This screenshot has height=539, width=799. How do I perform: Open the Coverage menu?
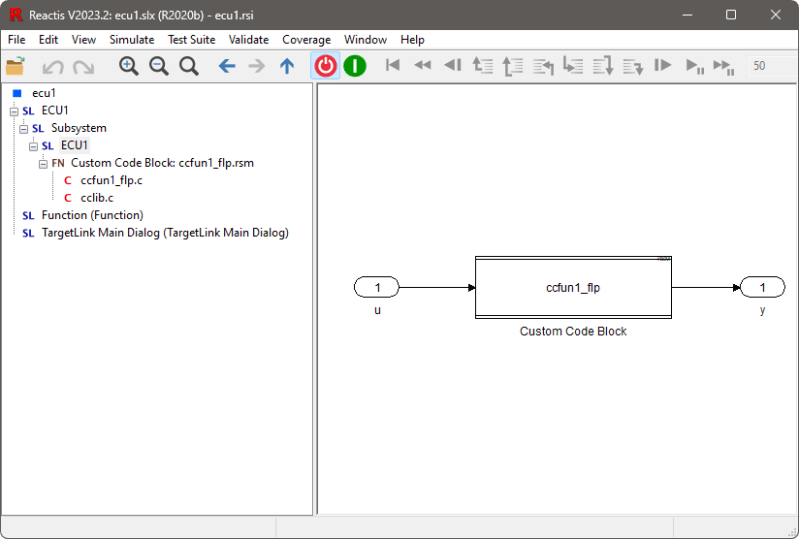coord(306,40)
